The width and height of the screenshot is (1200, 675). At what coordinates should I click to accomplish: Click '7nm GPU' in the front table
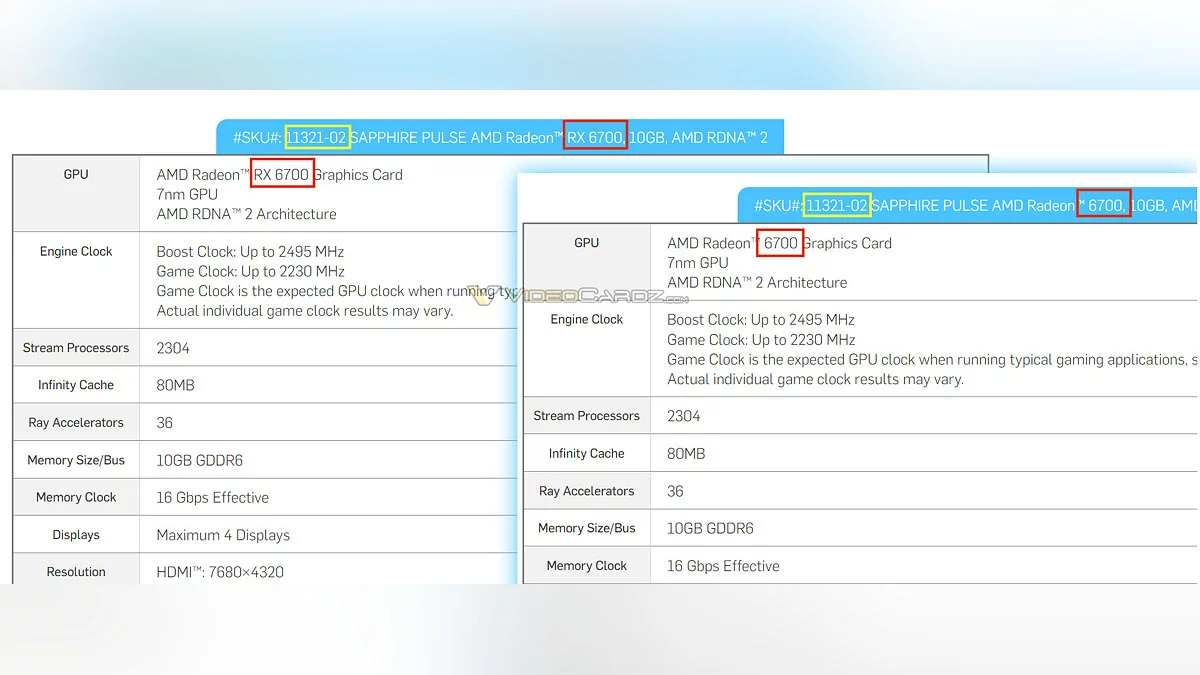coord(698,262)
